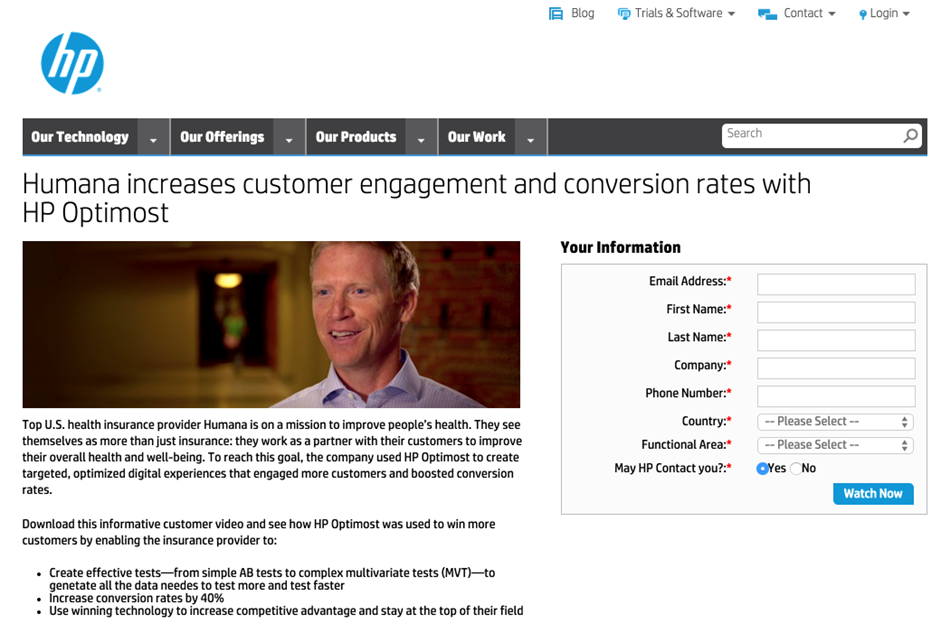Select the Our Offerings nav item

tap(222, 137)
